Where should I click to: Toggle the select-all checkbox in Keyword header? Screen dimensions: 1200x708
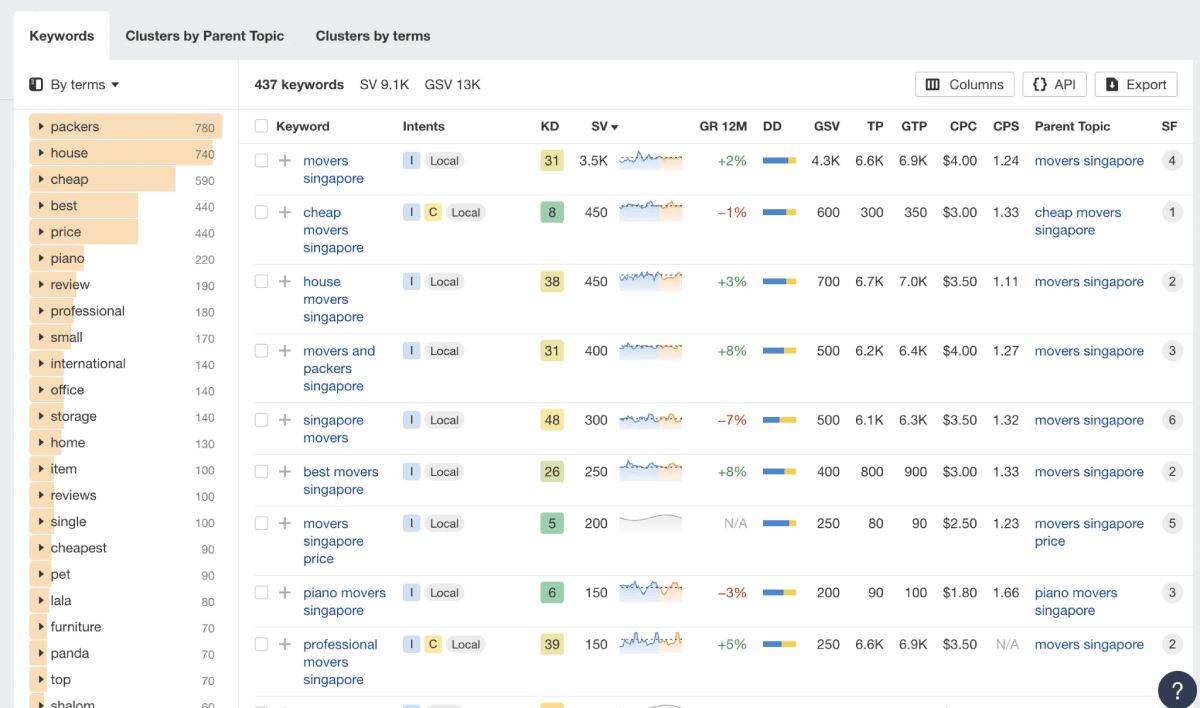point(262,127)
